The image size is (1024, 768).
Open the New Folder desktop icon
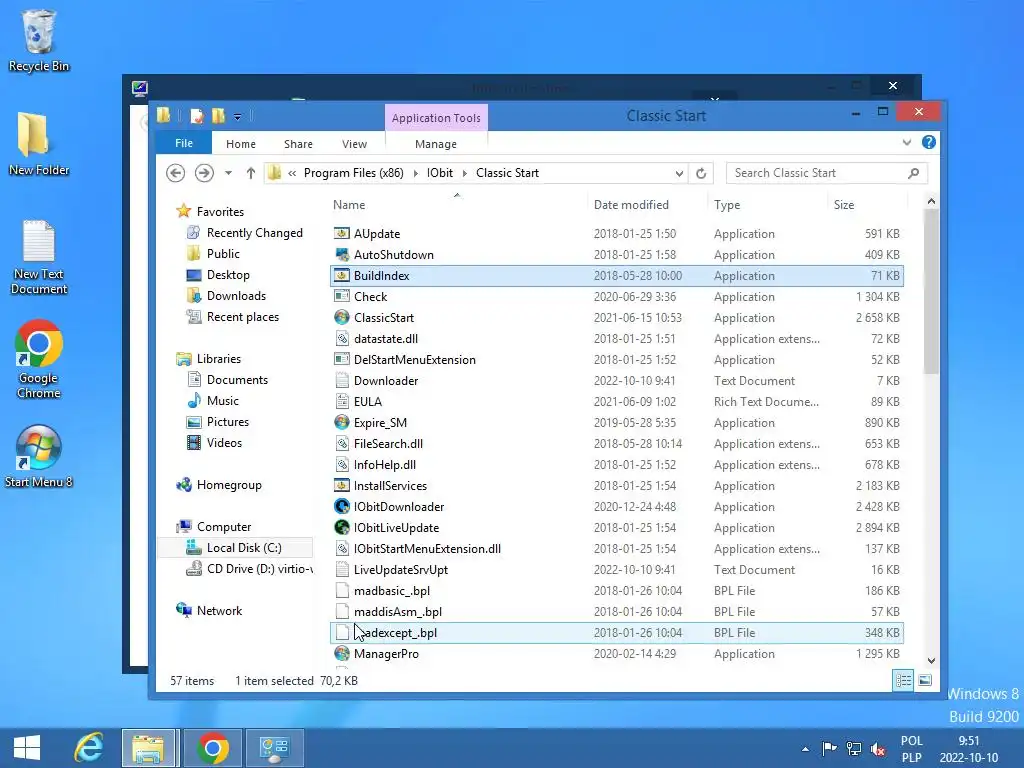39,144
